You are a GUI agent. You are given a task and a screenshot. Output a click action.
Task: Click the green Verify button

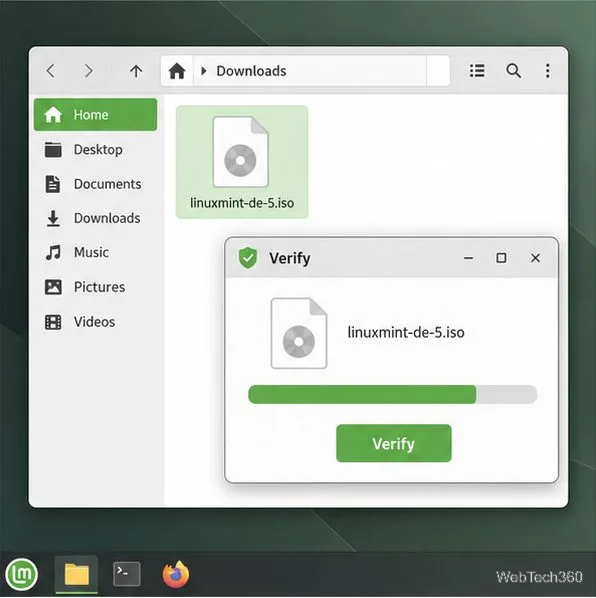coord(394,443)
